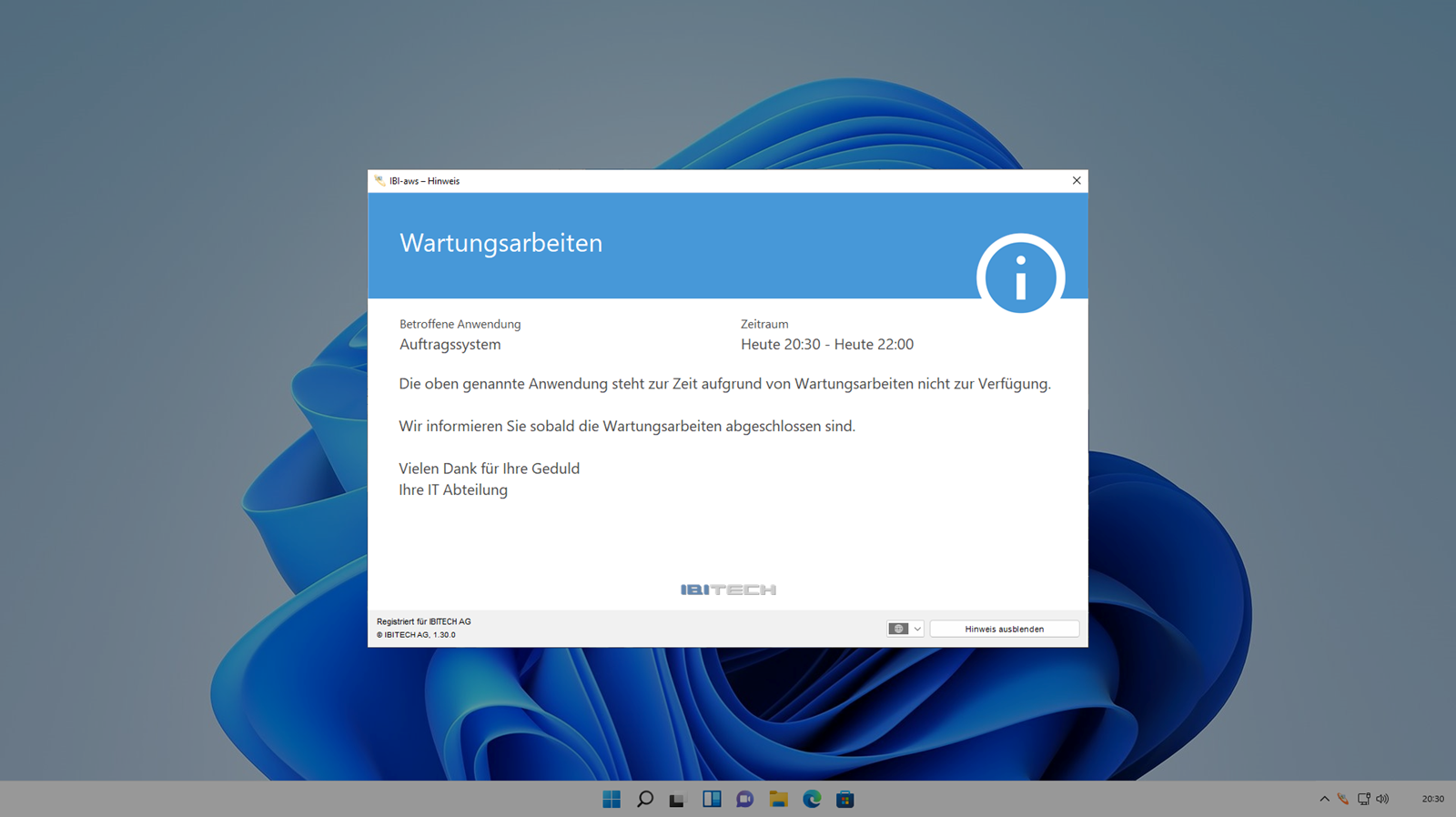Open Teams Chat on the taskbar
The width and height of the screenshot is (1456, 817).
pyautogui.click(x=744, y=799)
